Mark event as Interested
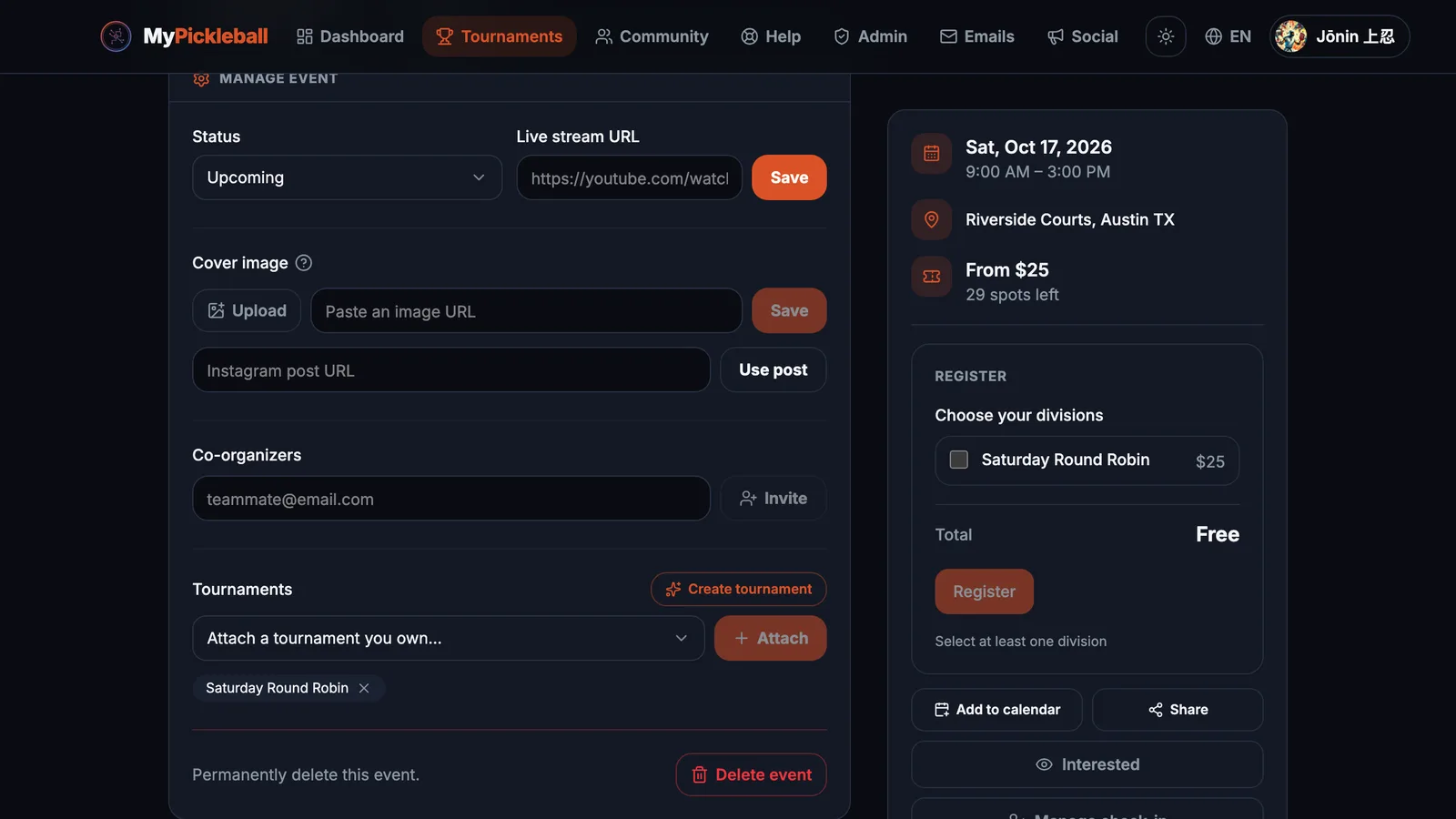The width and height of the screenshot is (1456, 819). [x=1087, y=764]
